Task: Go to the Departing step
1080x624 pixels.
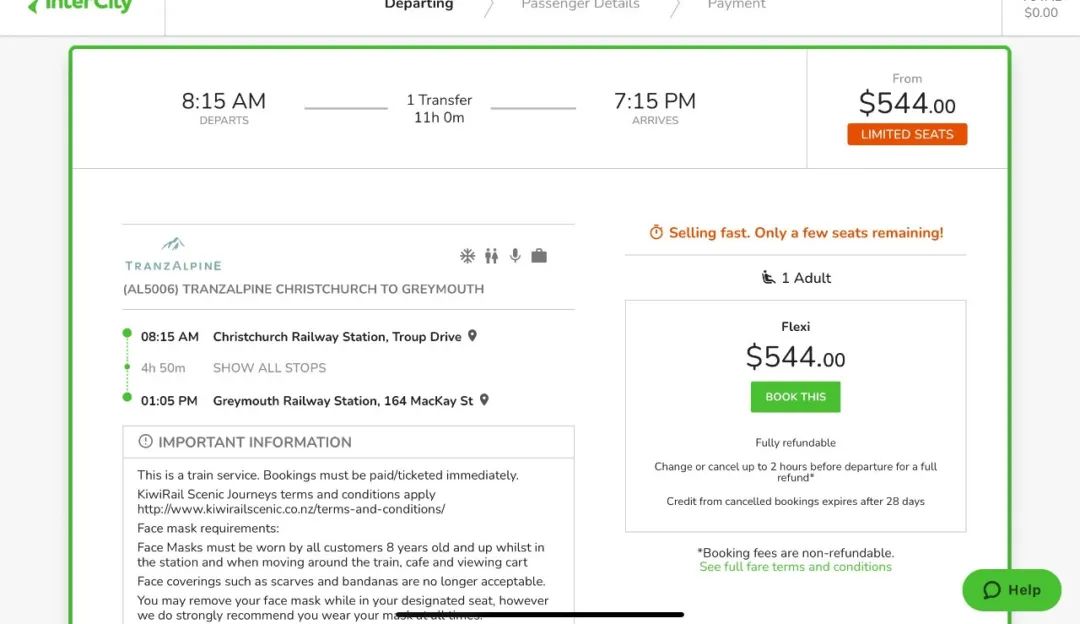Action: [x=419, y=5]
